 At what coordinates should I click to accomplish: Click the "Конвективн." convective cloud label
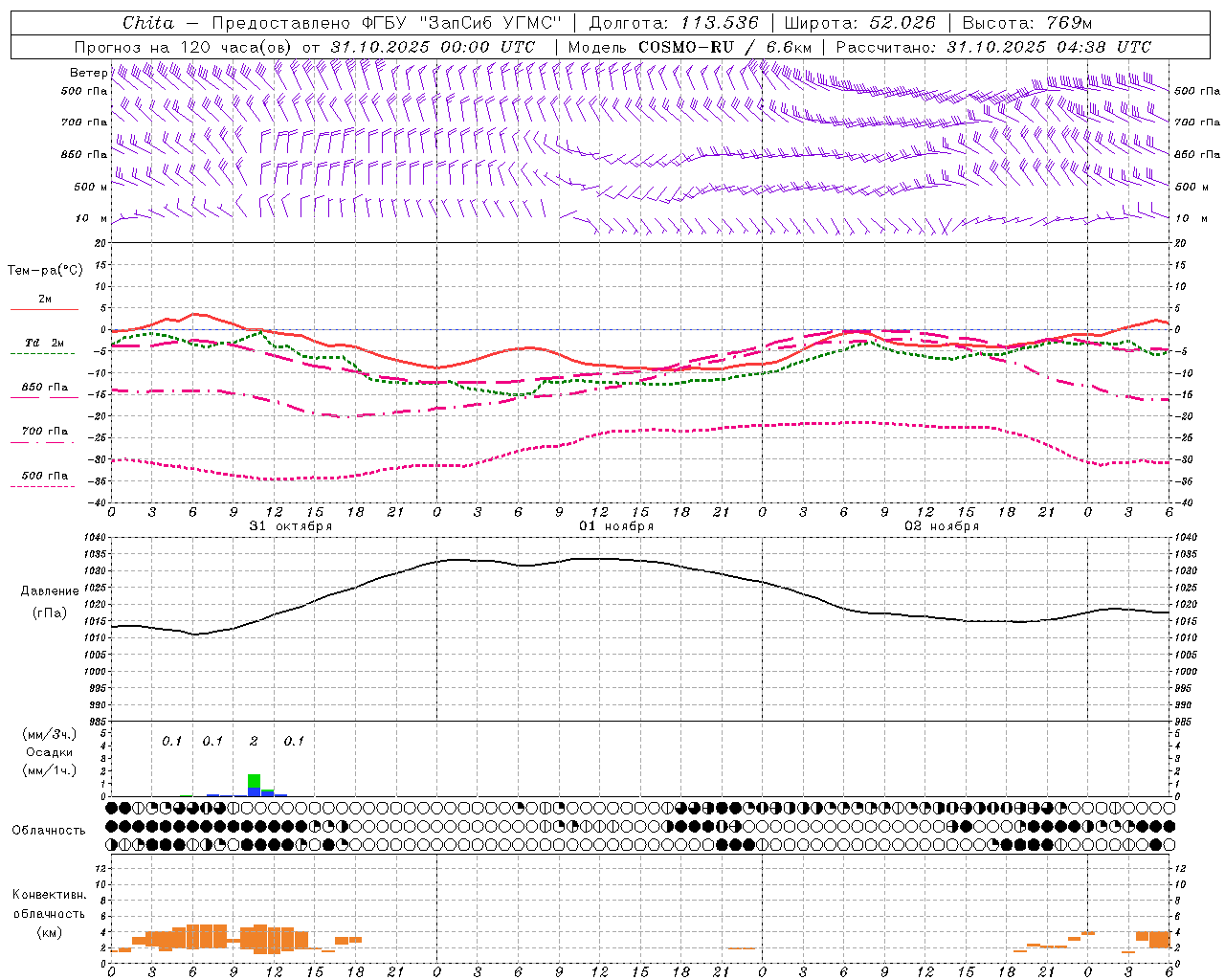[x=50, y=895]
